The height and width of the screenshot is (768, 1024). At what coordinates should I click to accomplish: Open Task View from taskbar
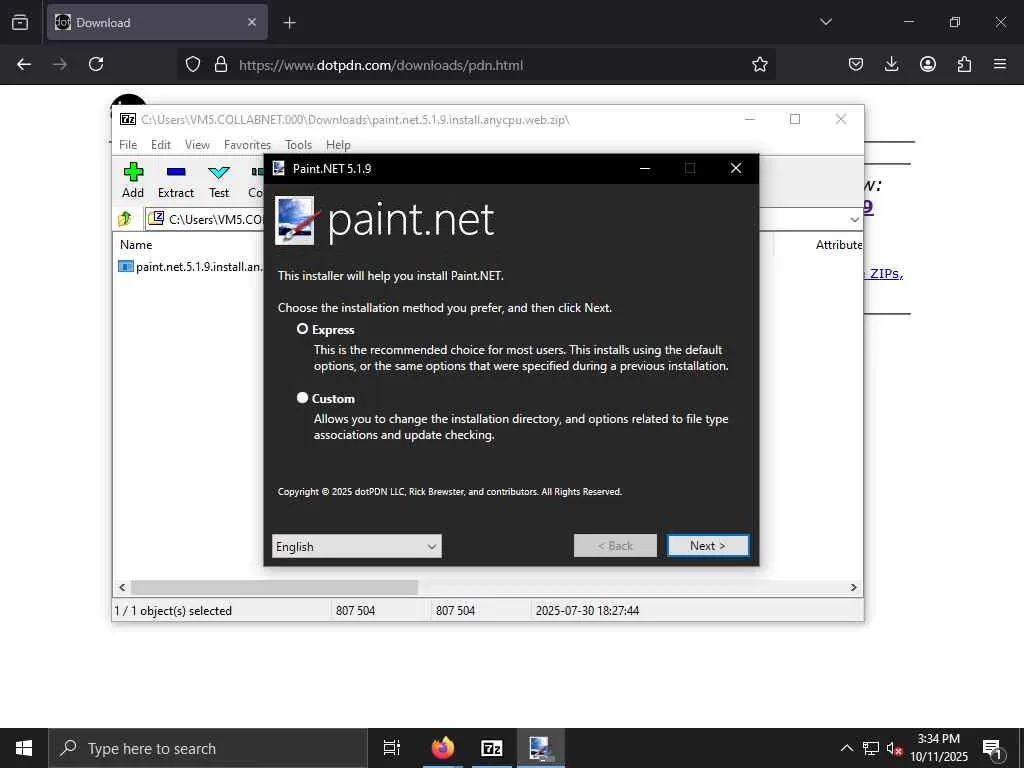click(x=392, y=748)
